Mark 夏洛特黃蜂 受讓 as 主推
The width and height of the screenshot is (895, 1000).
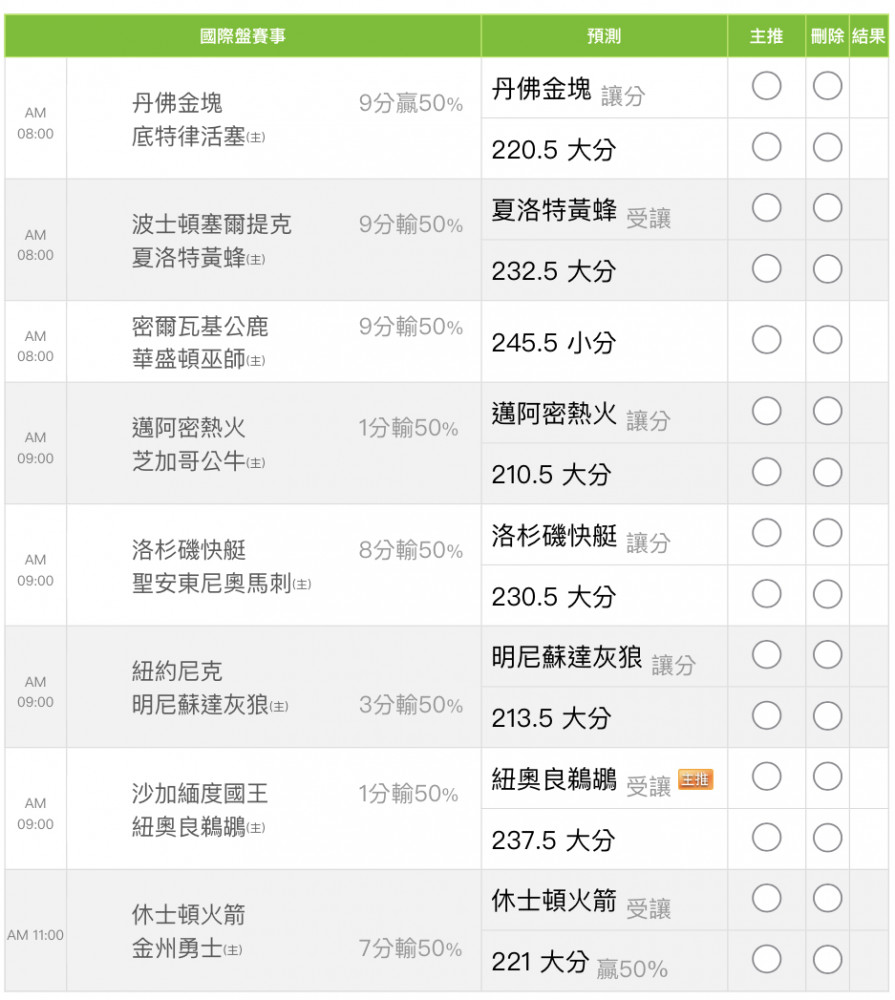coord(766,208)
